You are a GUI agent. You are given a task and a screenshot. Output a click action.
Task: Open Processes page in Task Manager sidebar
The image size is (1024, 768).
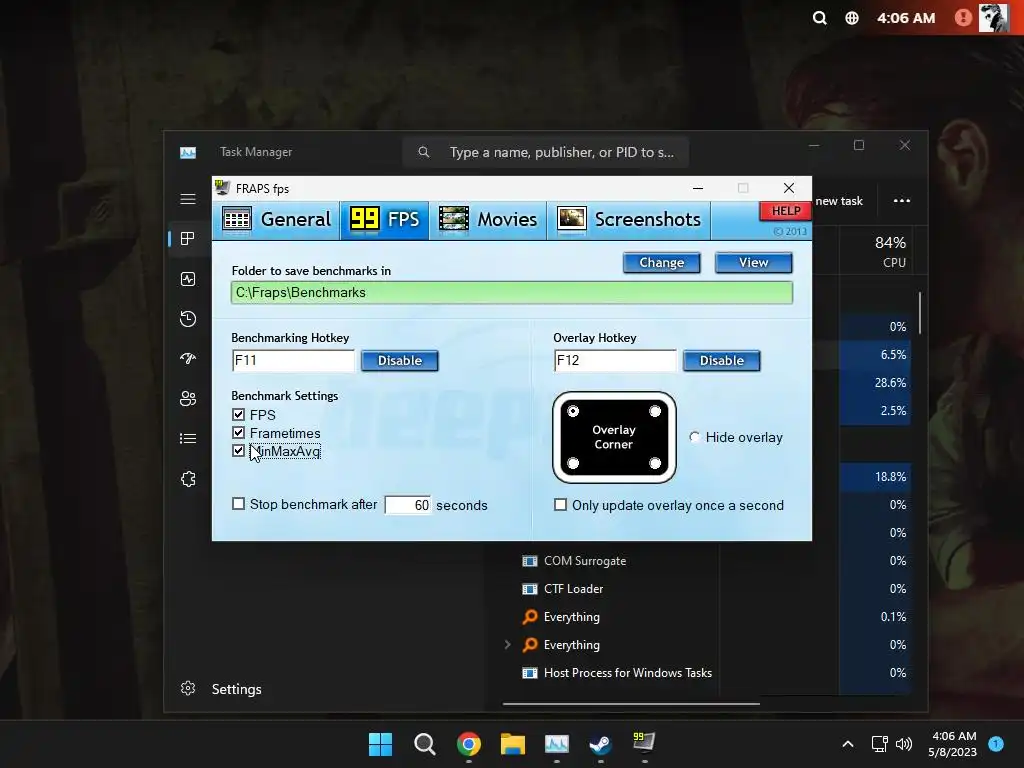point(188,239)
